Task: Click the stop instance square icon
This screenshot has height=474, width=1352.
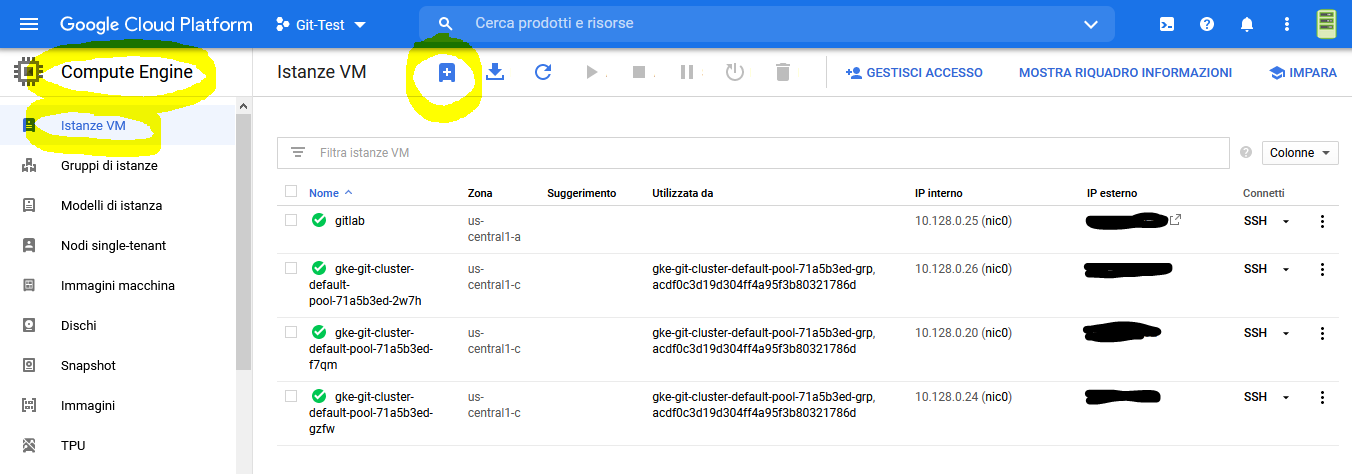Action: pyautogui.click(x=639, y=72)
